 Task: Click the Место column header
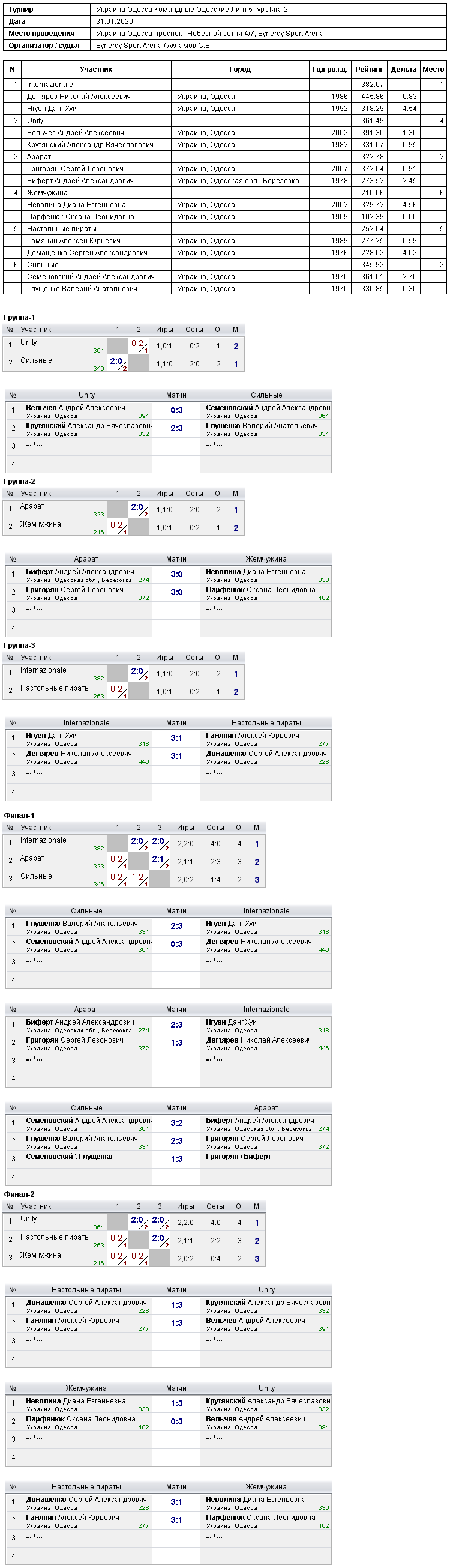point(433,70)
